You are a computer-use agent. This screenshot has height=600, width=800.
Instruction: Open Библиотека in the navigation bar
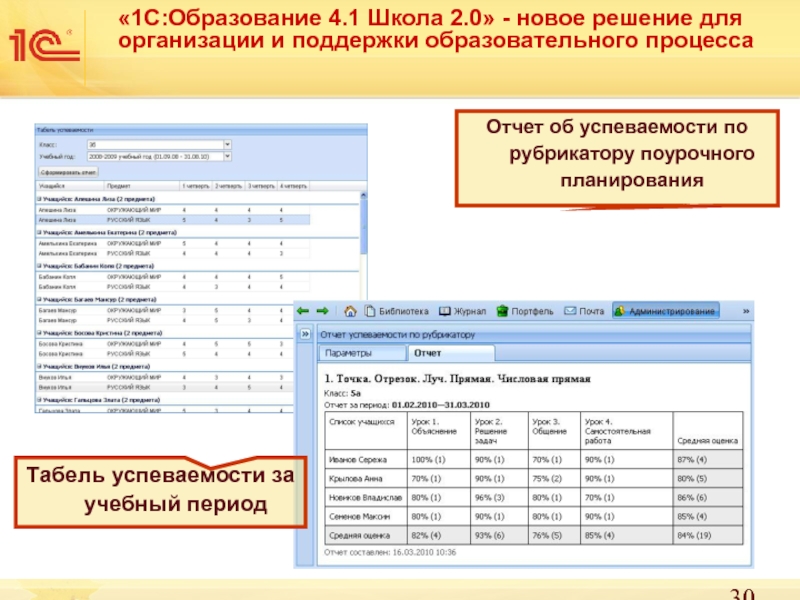397,311
